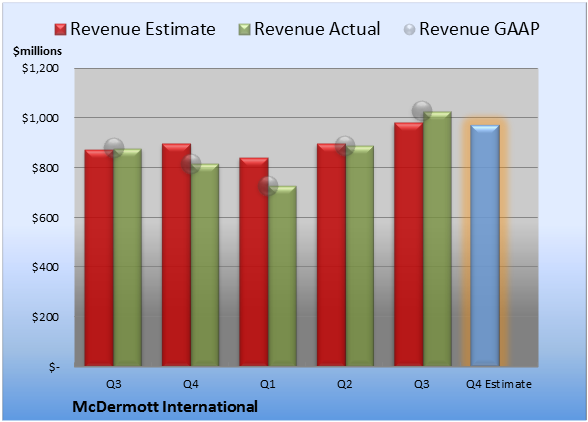
Task: Click the '$200' axis value
Action: (x=45, y=317)
